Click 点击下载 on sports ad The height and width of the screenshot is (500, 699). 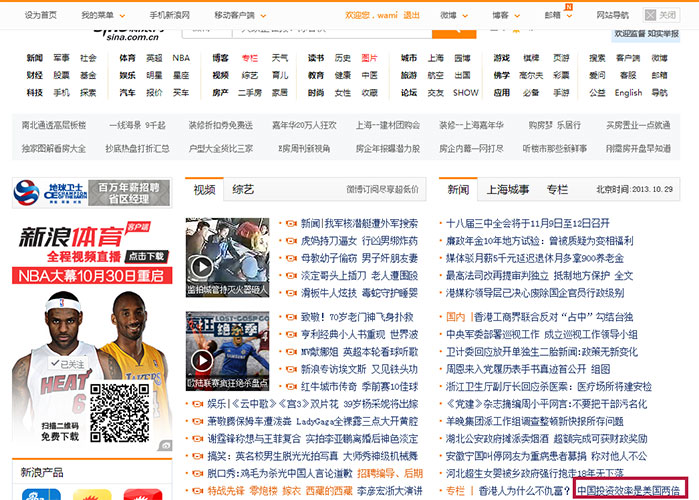point(147,256)
